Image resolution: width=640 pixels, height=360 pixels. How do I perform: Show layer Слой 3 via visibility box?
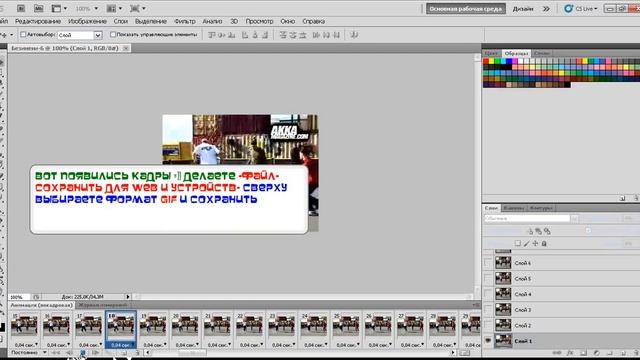coord(488,310)
